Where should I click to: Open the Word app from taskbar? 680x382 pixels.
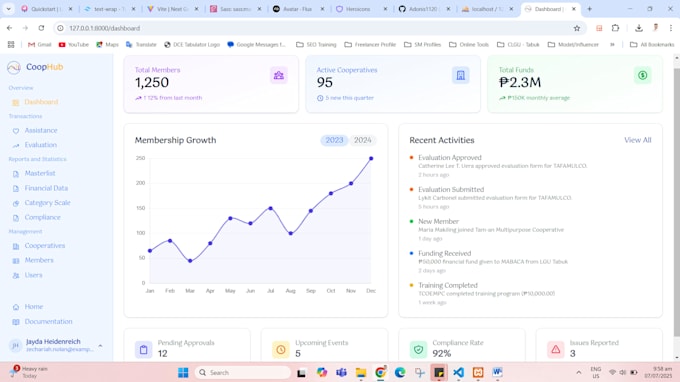[497, 372]
